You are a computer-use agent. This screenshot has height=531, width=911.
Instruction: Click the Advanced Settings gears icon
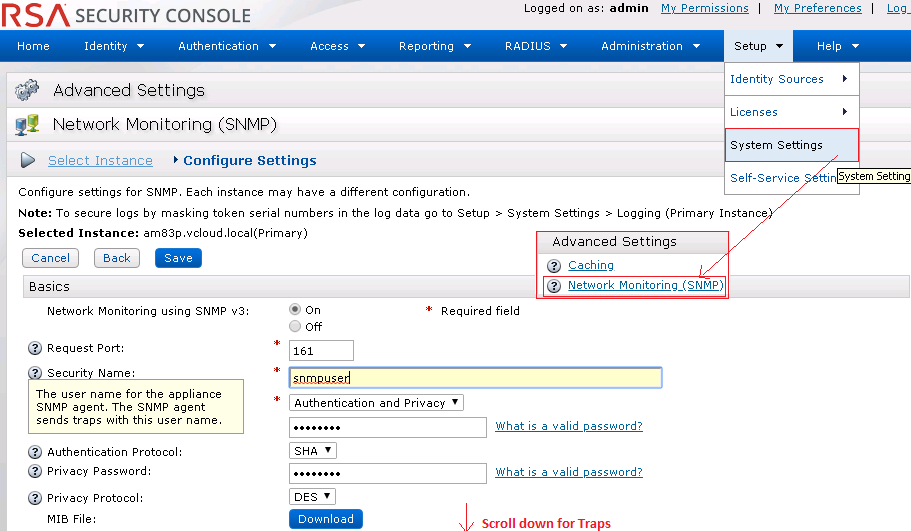27,90
